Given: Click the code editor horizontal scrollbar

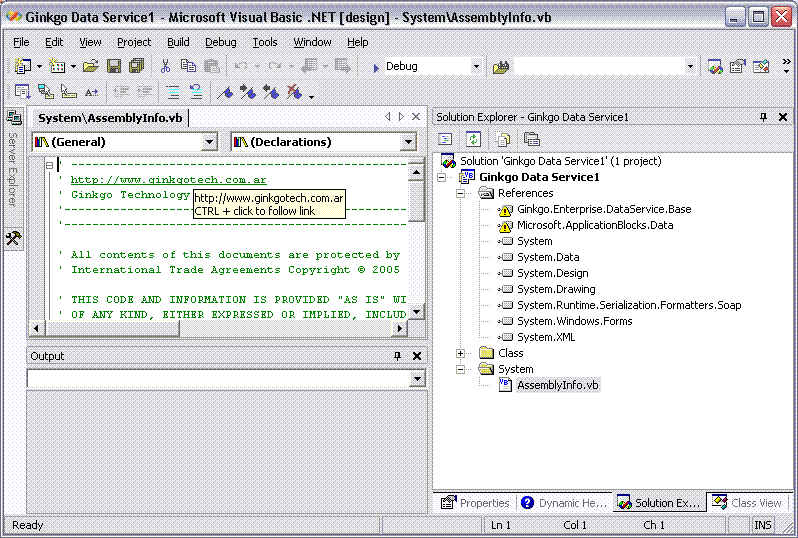Looking at the screenshot, I should [220, 328].
